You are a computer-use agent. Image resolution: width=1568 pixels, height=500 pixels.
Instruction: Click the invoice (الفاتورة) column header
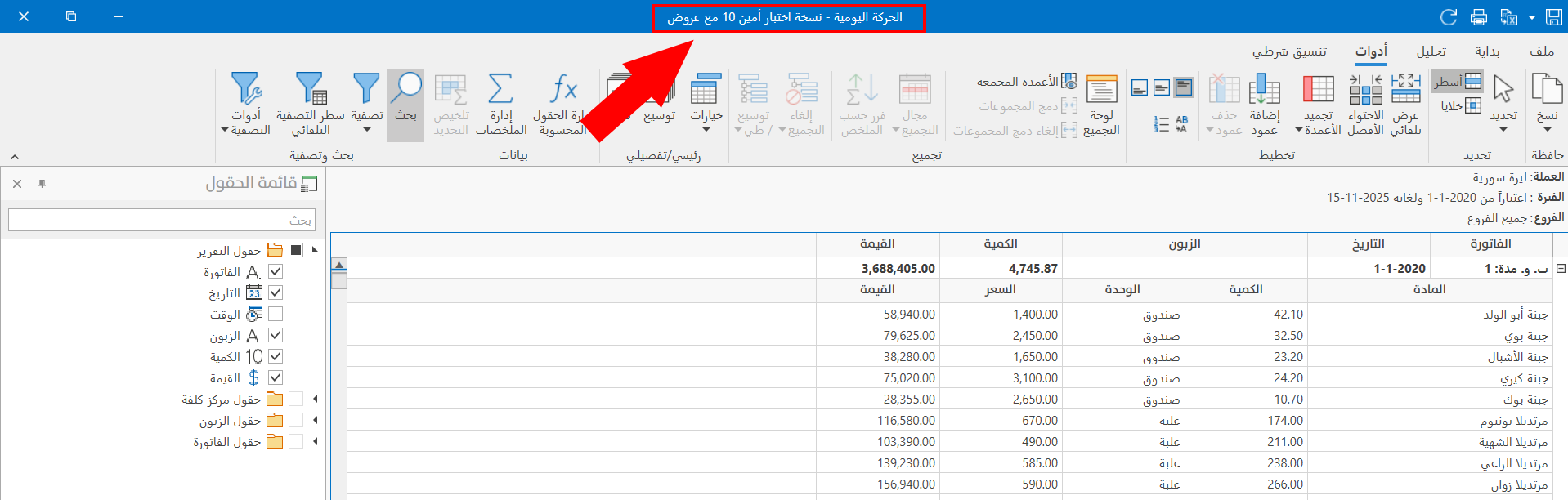[x=1491, y=244]
